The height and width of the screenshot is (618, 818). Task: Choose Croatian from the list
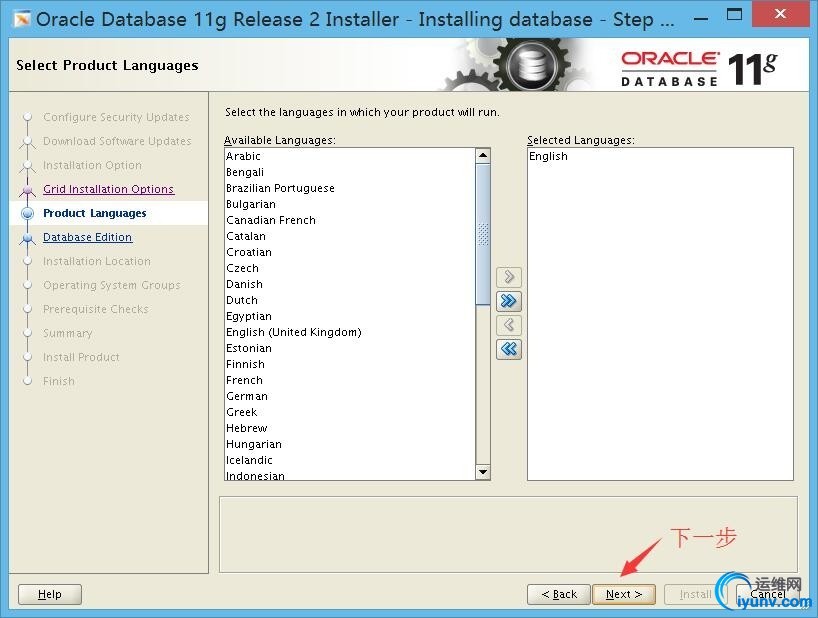pyautogui.click(x=350, y=252)
